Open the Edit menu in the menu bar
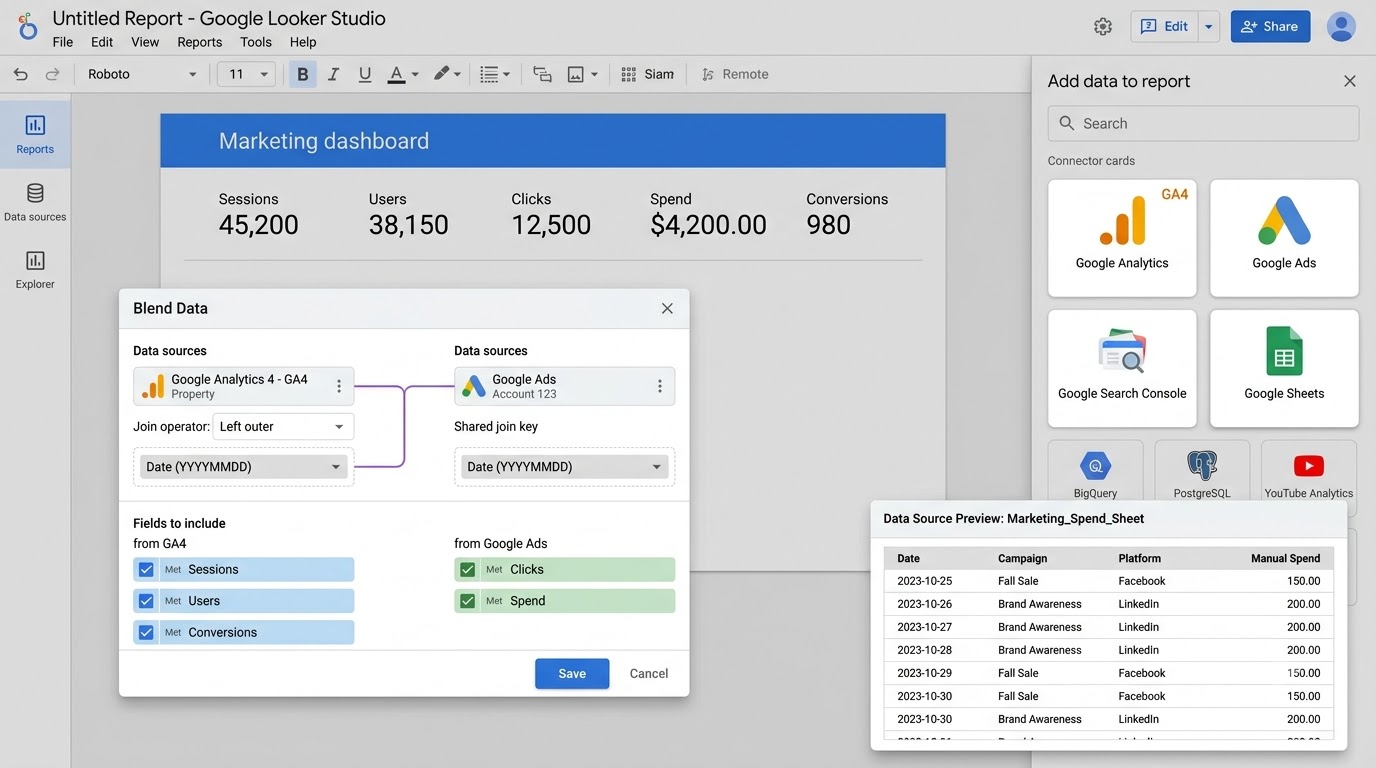 pos(102,42)
